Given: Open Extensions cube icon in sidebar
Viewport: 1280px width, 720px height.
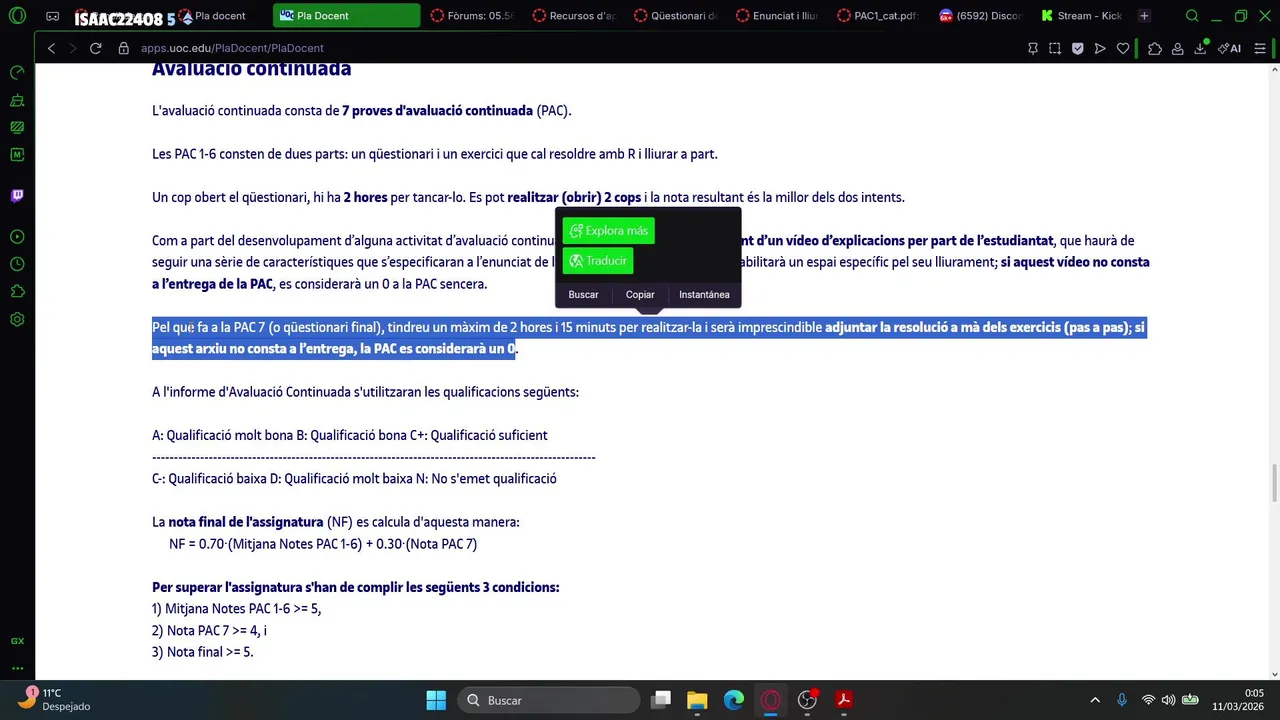Looking at the screenshot, I should point(17,292).
